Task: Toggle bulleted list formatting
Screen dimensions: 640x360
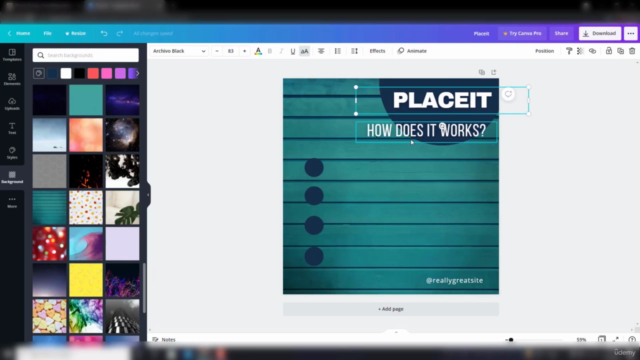Action: (x=338, y=51)
